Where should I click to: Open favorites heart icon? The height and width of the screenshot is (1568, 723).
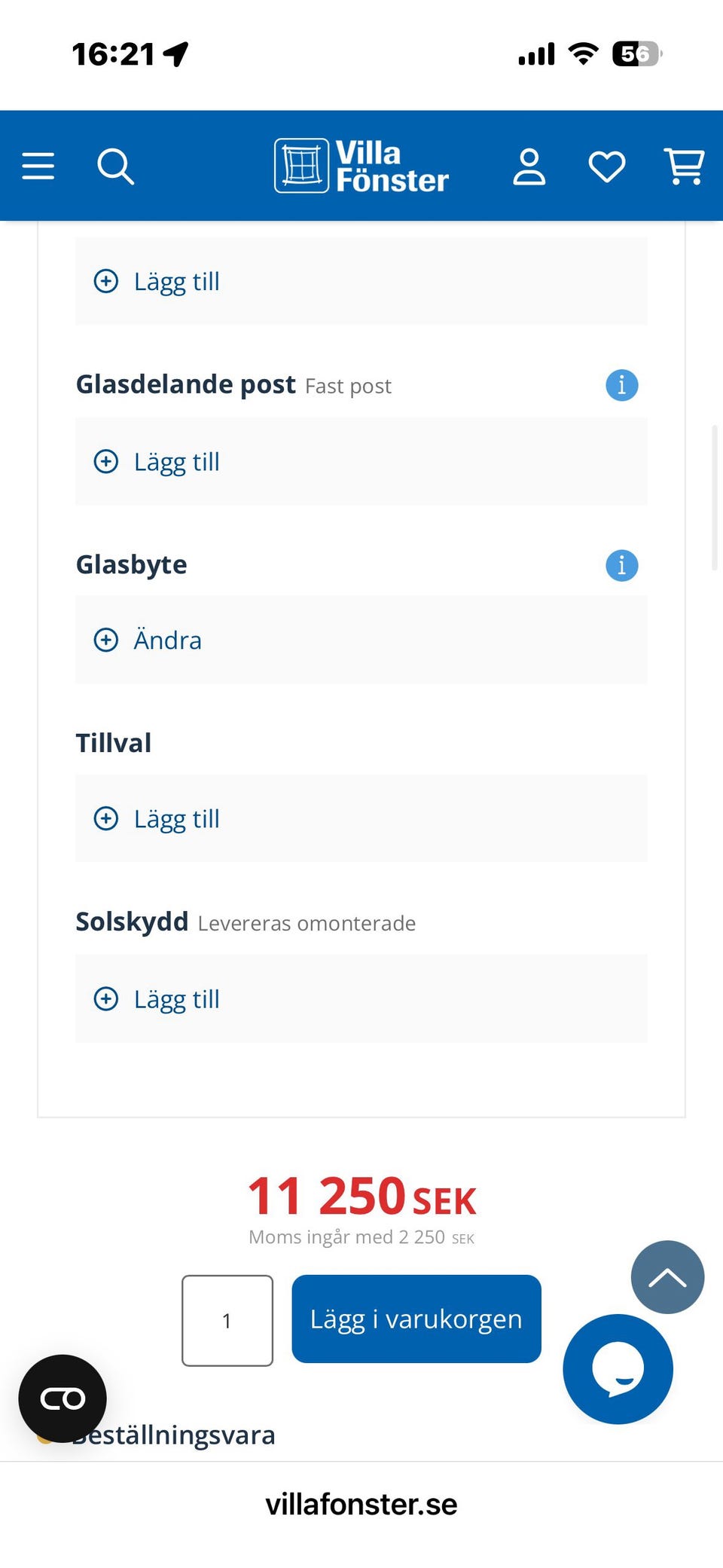607,167
